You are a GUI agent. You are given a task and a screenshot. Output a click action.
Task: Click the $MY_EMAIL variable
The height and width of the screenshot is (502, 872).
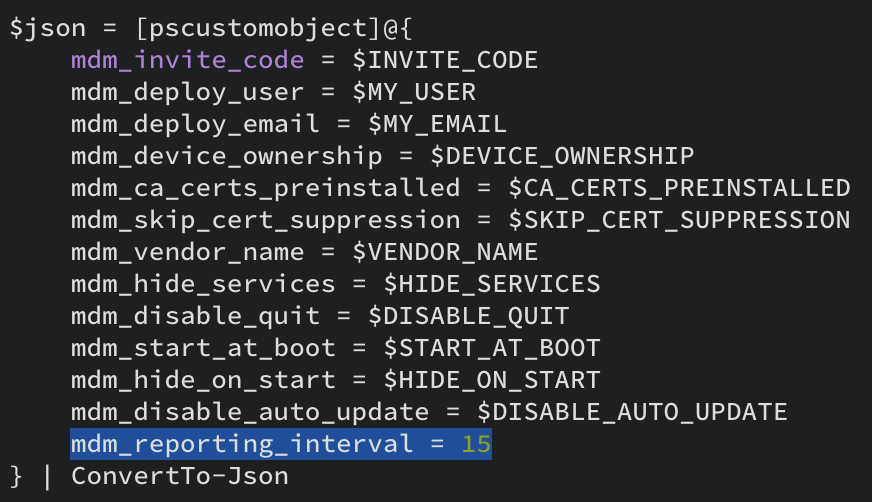(437, 124)
